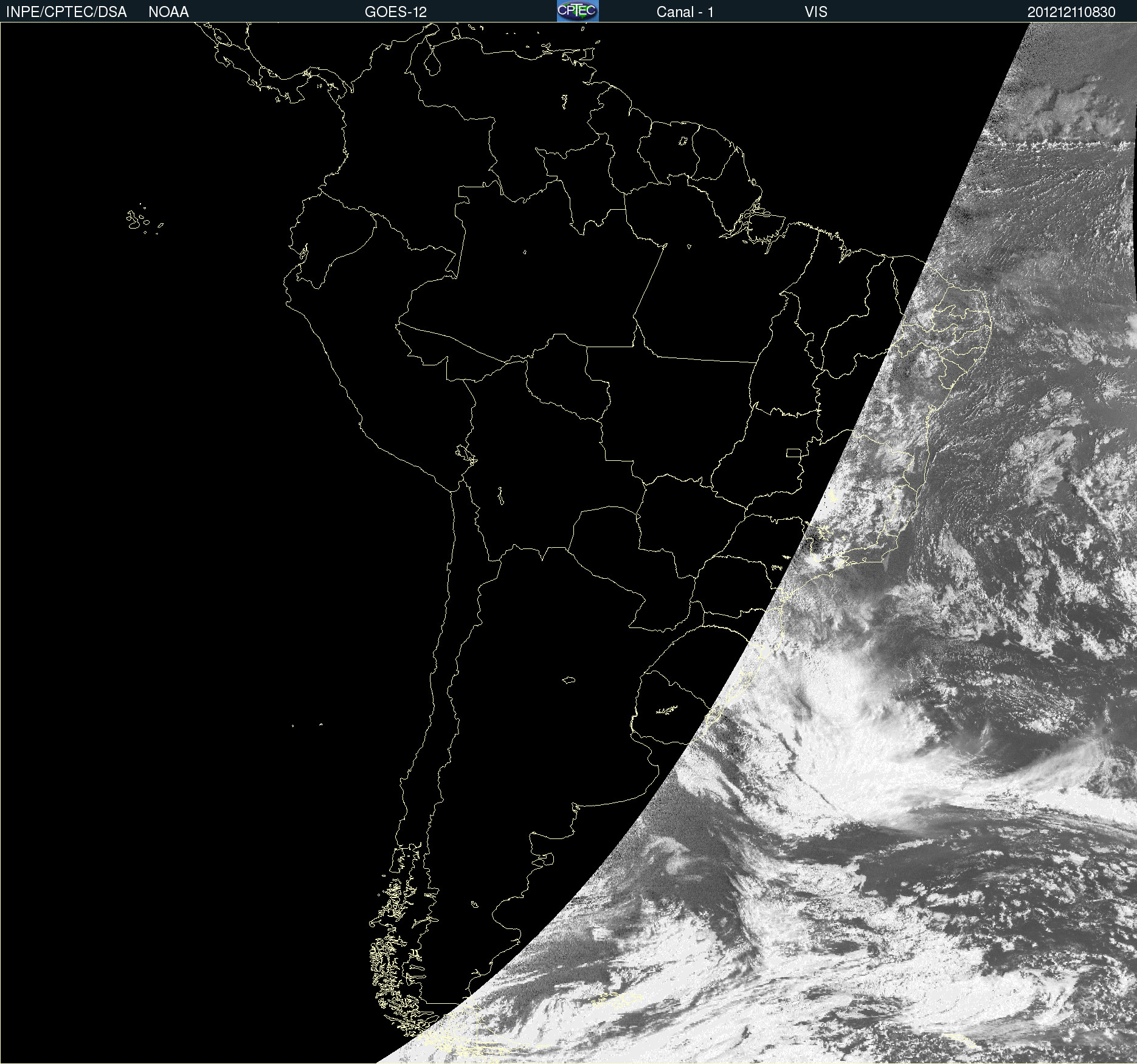
Task: Click the 201212110830 timestamp
Action: [x=1071, y=12]
